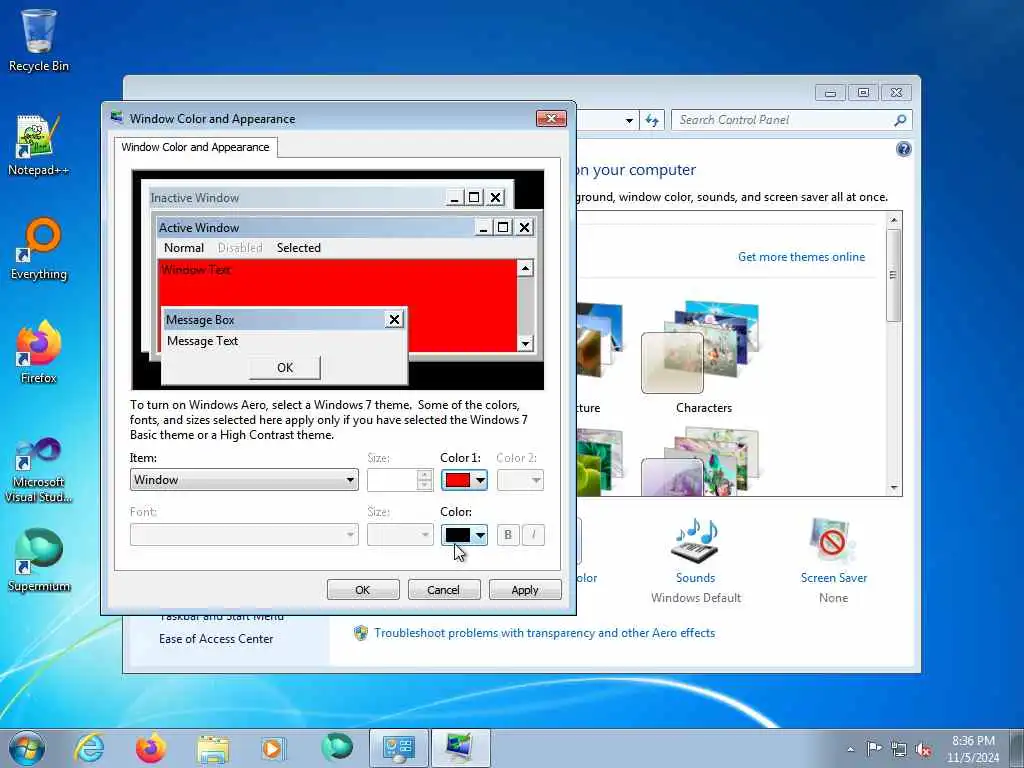Click the Message Box preview title

tap(274, 320)
